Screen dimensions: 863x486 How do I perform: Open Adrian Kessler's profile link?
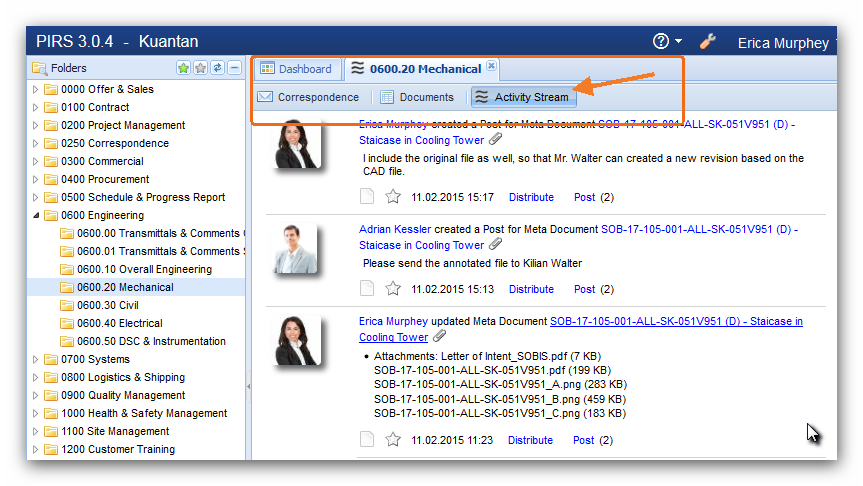click(x=395, y=229)
